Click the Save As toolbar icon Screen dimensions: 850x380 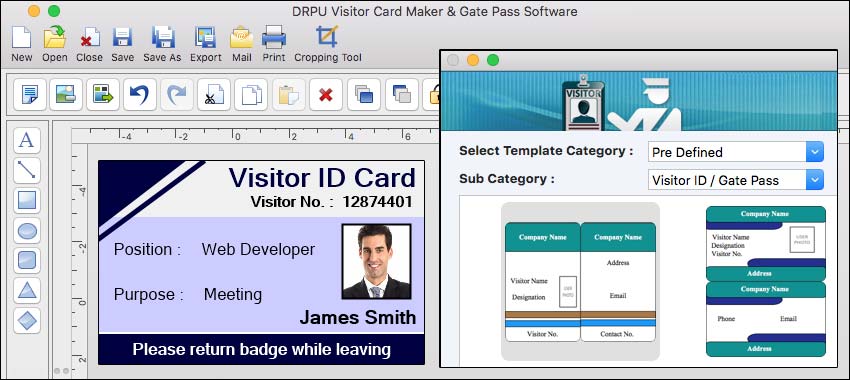click(162, 37)
